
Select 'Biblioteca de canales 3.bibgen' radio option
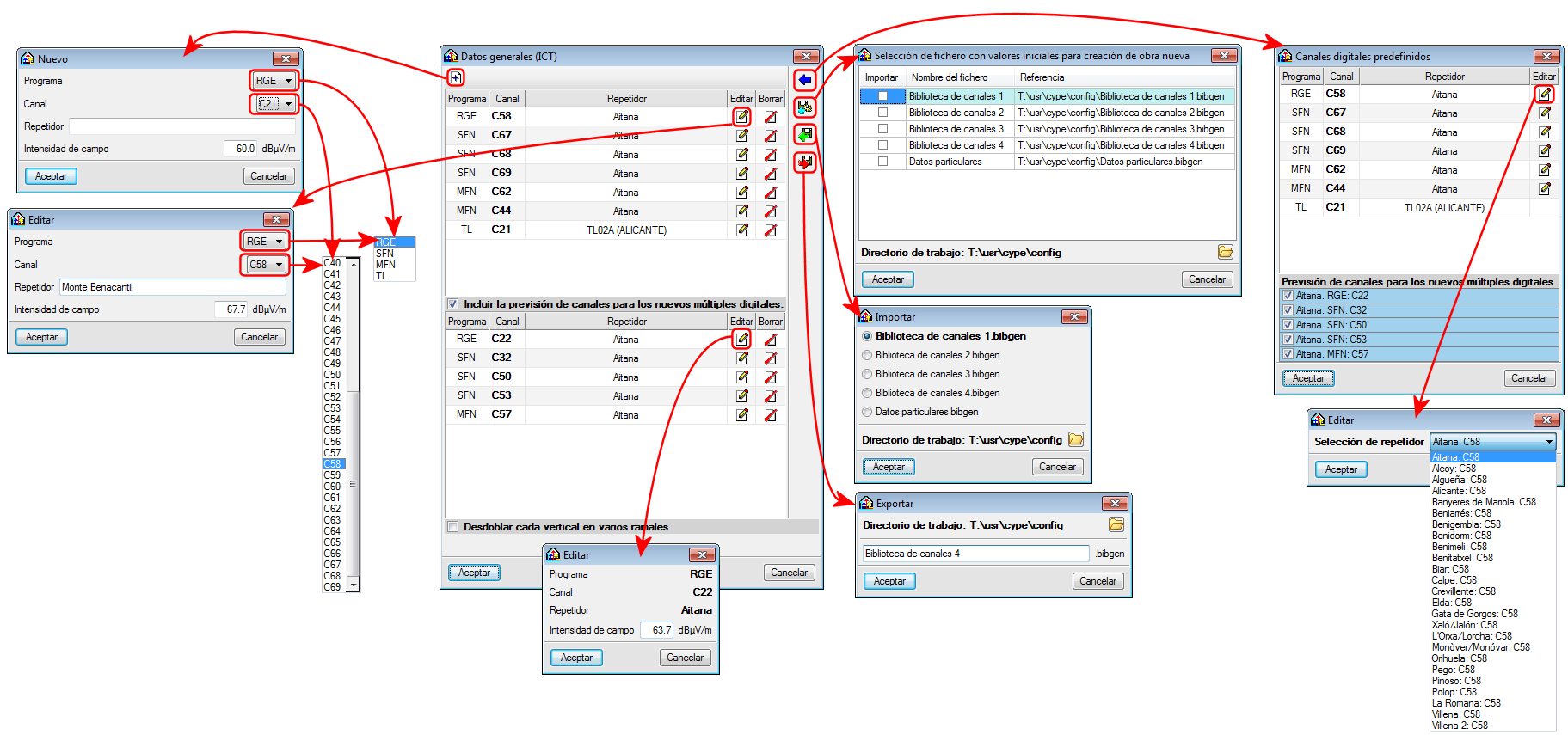(867, 374)
